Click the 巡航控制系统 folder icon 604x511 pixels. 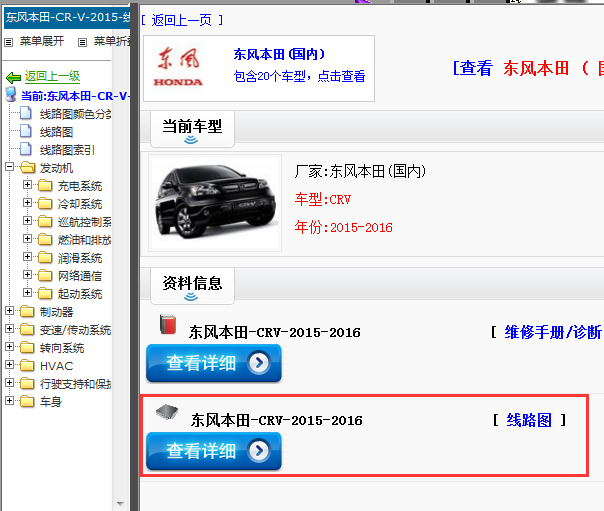[45, 221]
